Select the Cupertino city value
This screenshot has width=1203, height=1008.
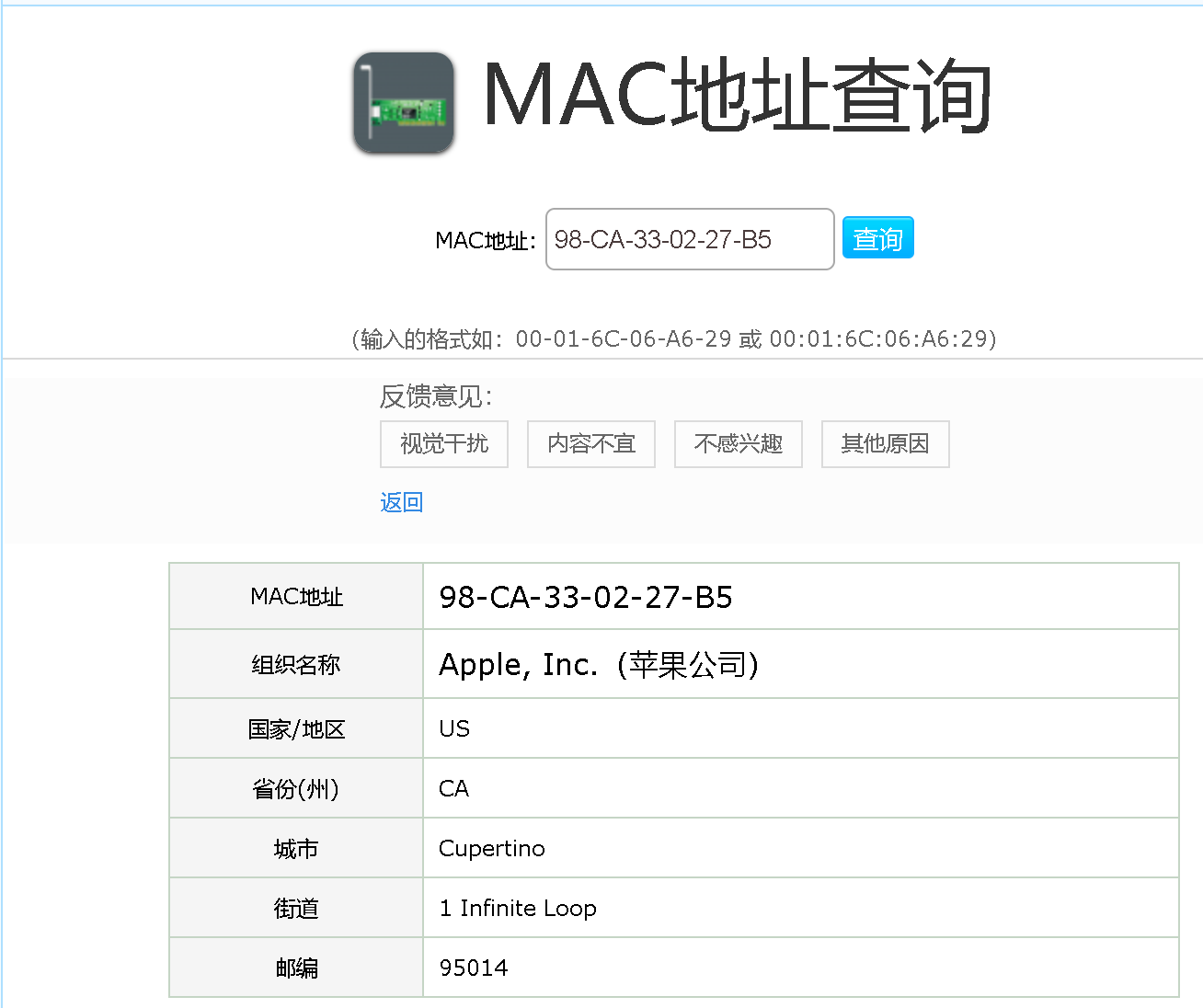492,848
